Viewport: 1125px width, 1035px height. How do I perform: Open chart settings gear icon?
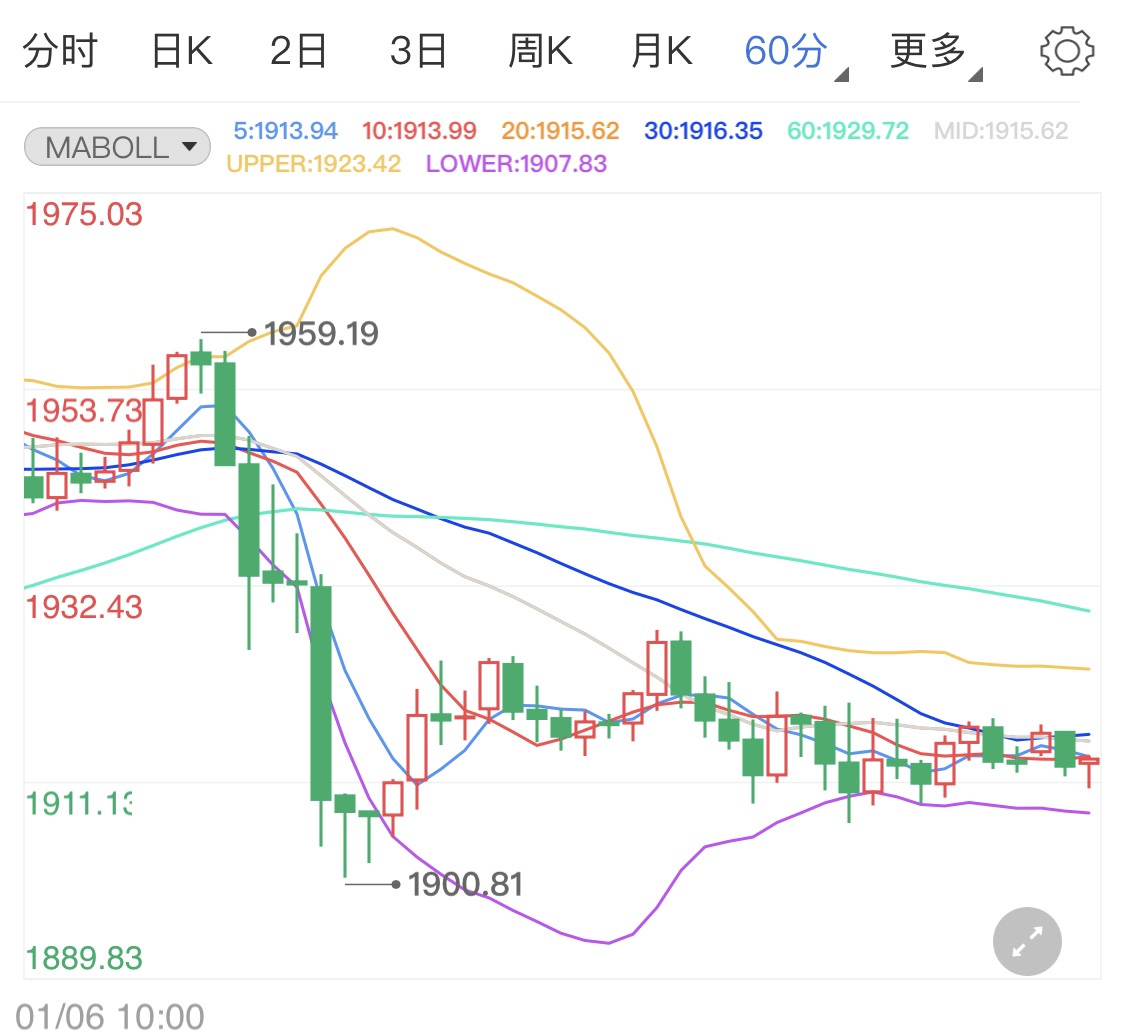pos(1067,51)
